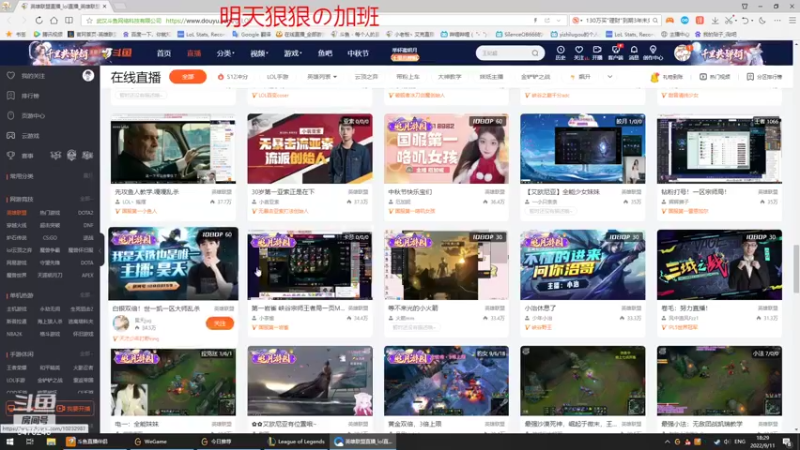Open Windows notification center icon
Screen dimensions: 800x450
788,442
